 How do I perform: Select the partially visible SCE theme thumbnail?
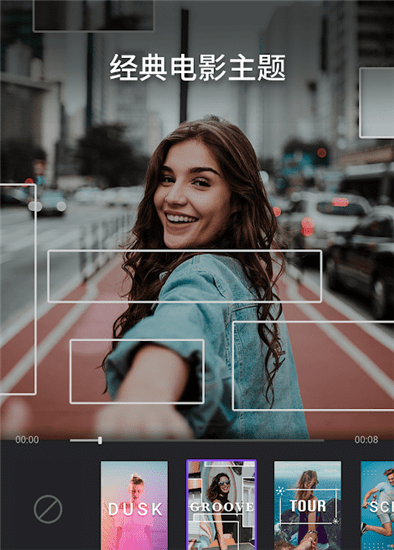click(378, 505)
